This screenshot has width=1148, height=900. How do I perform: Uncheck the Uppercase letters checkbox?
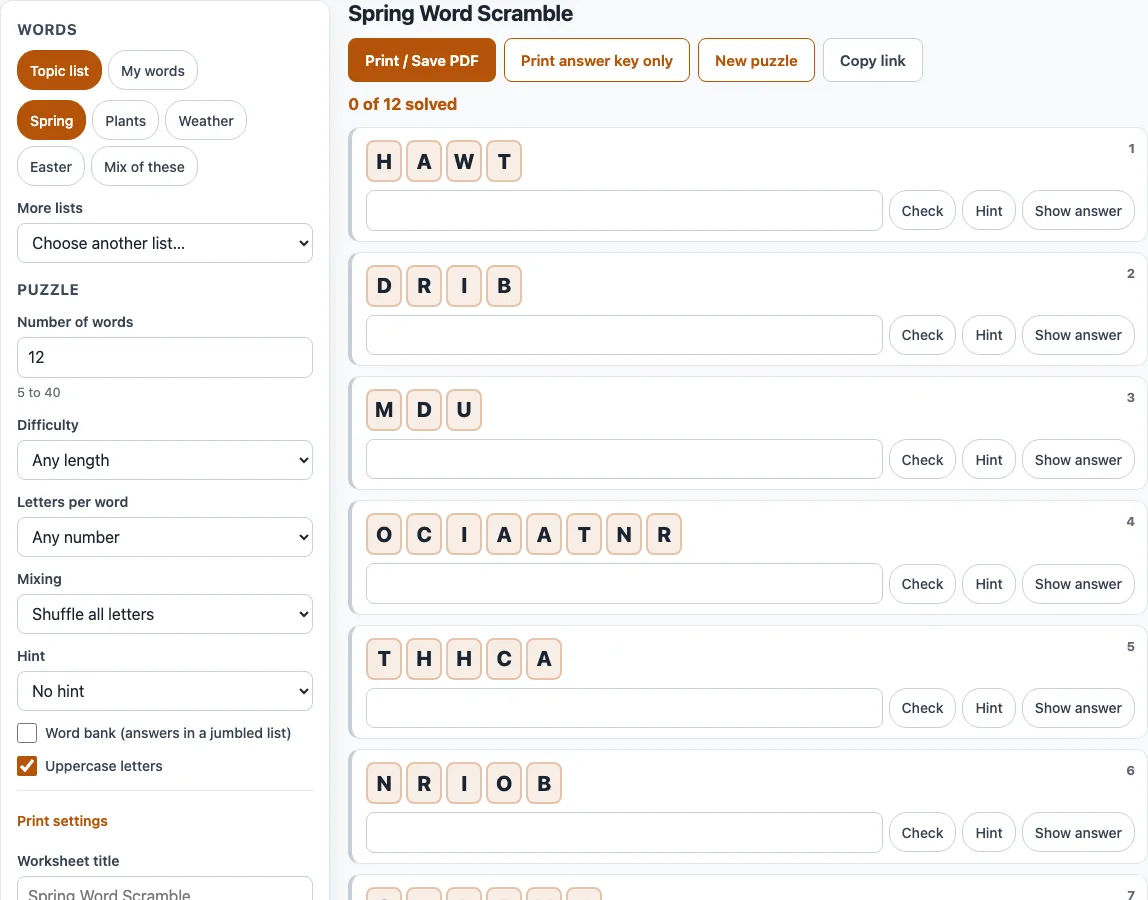point(27,766)
